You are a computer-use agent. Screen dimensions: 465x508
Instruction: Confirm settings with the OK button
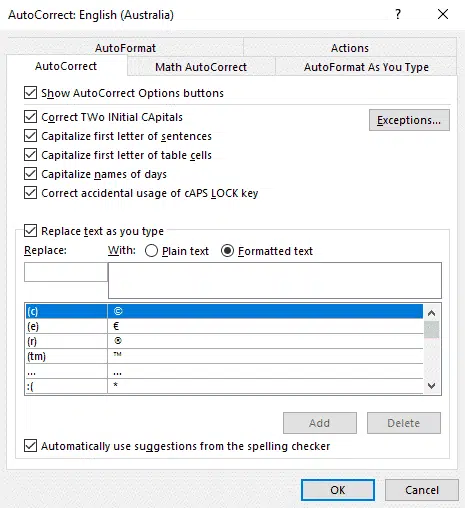pos(338,490)
